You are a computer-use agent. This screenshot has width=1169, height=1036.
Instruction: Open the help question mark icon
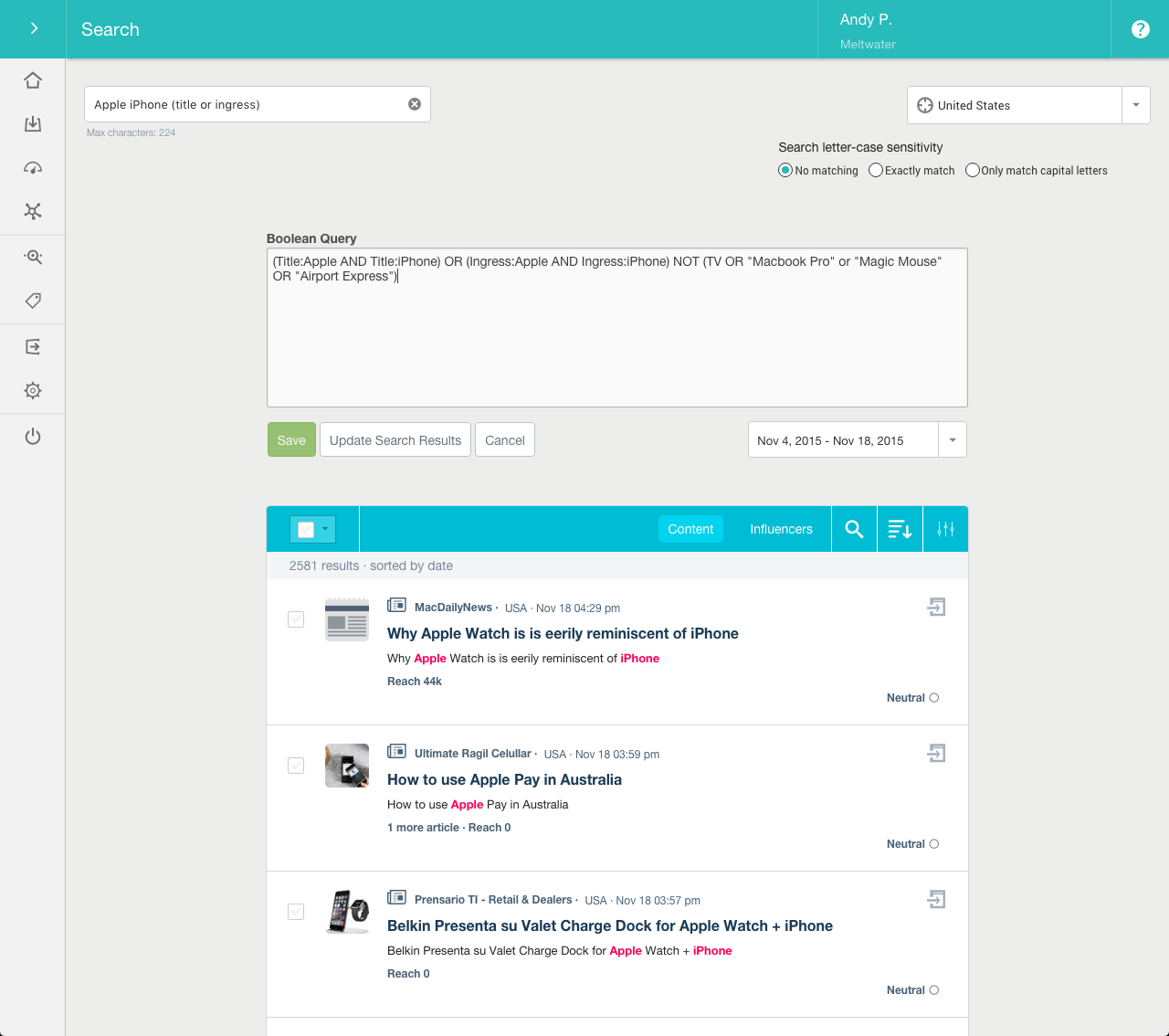coord(1140,29)
